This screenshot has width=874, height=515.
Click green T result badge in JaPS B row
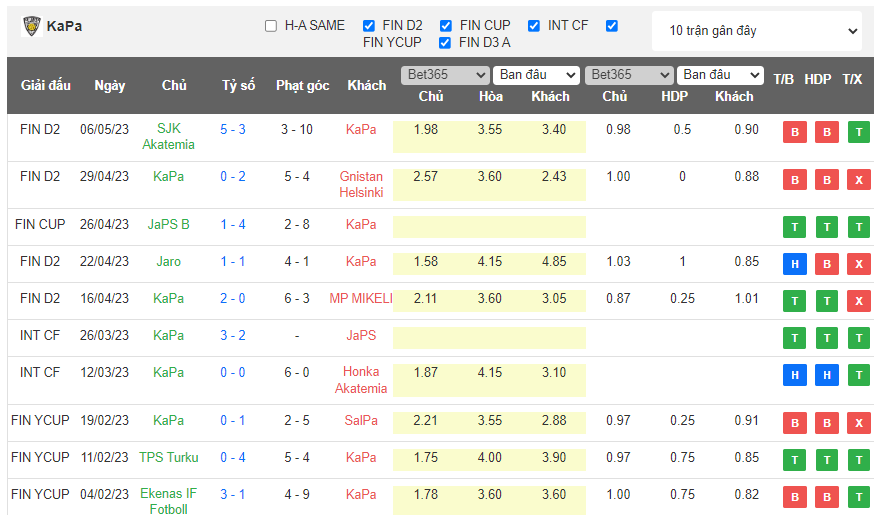(795, 227)
